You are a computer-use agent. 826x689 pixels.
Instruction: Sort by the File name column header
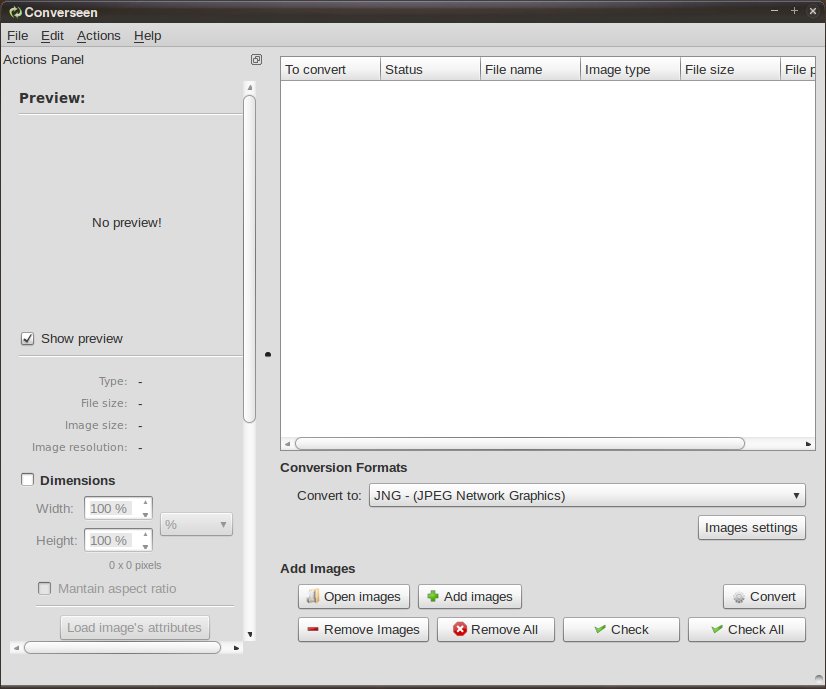(x=530, y=70)
